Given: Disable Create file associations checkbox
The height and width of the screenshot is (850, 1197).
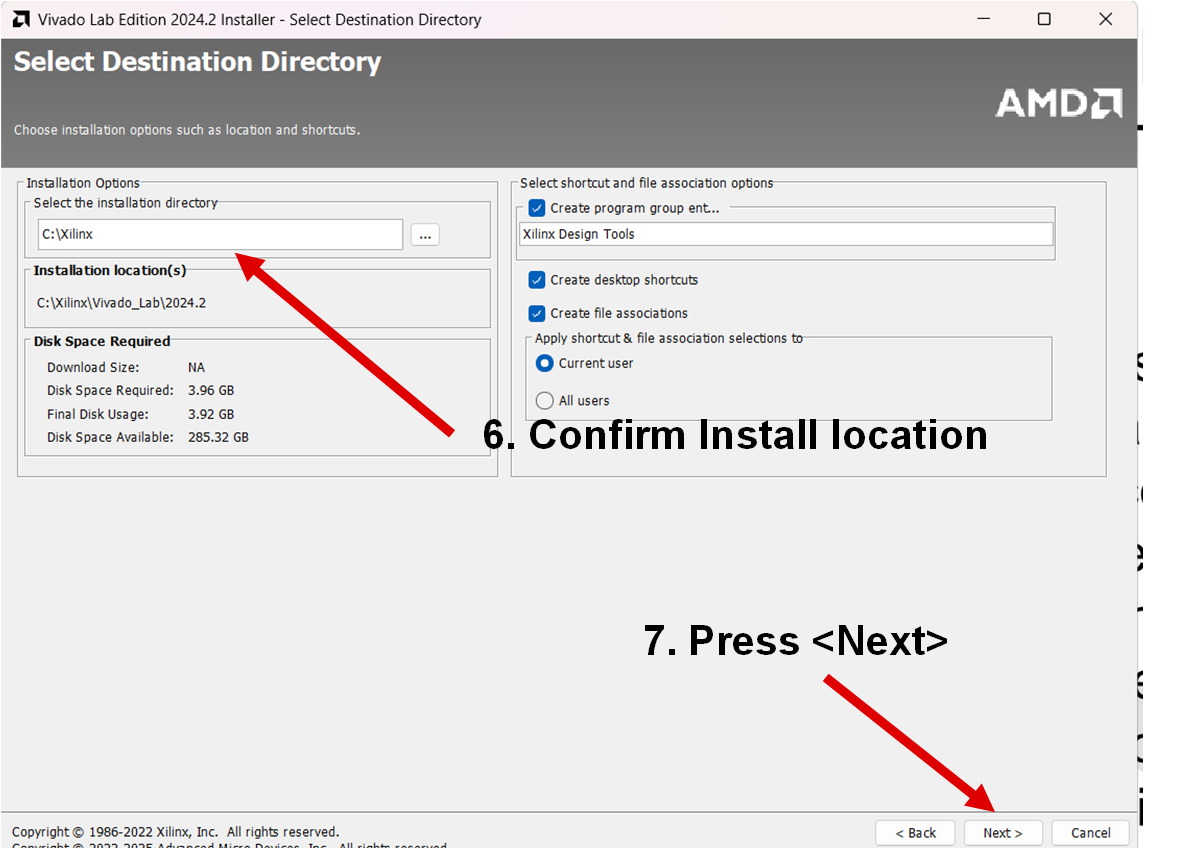Looking at the screenshot, I should coord(537,313).
